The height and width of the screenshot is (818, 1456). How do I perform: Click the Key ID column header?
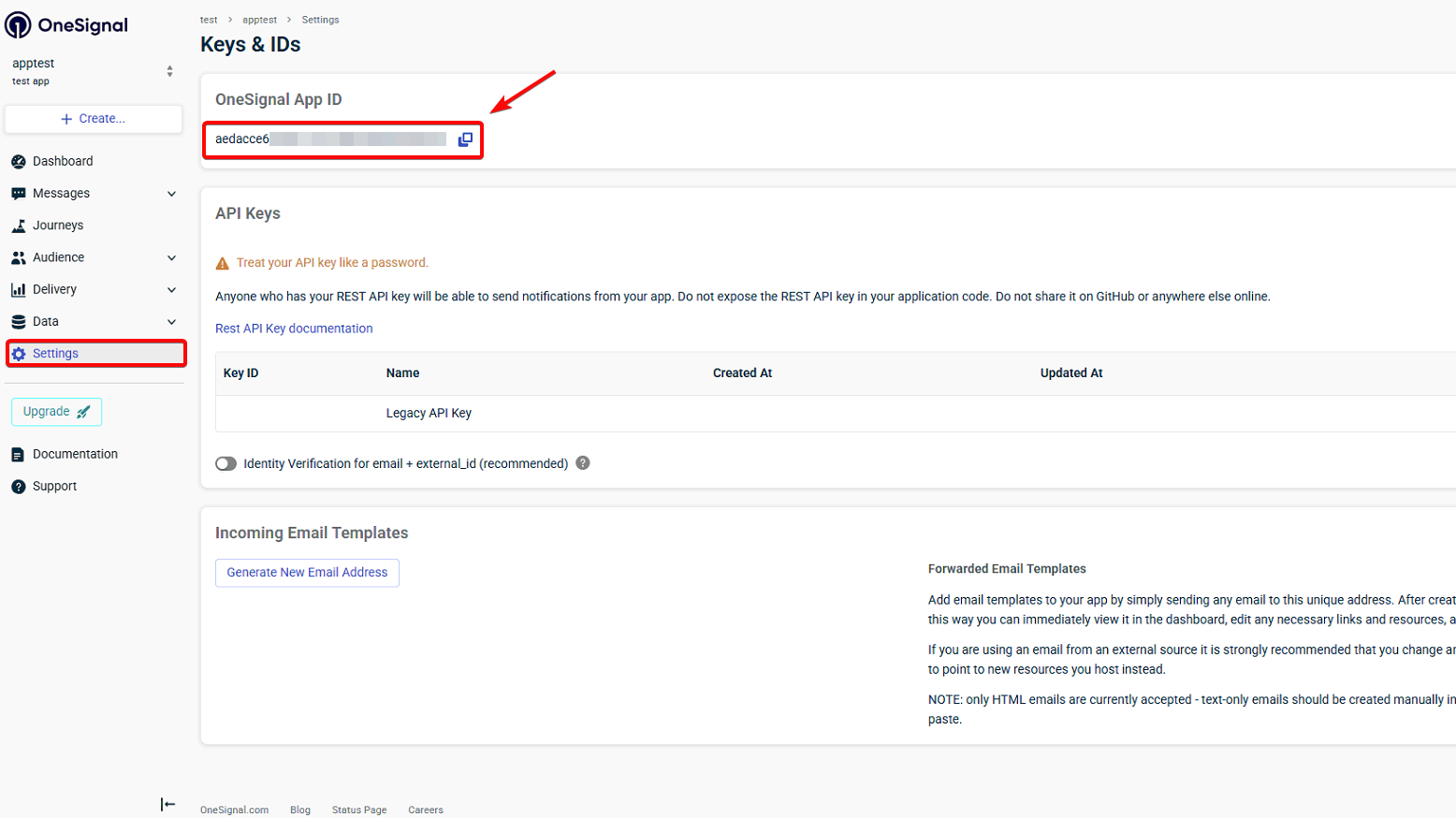click(x=240, y=373)
